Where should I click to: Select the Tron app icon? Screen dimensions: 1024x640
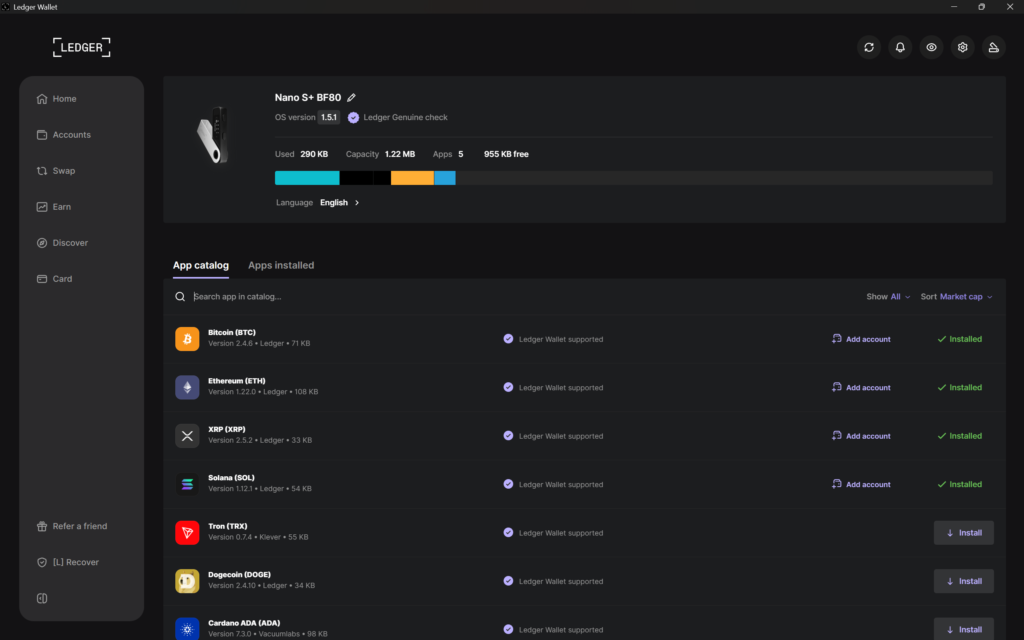[187, 532]
